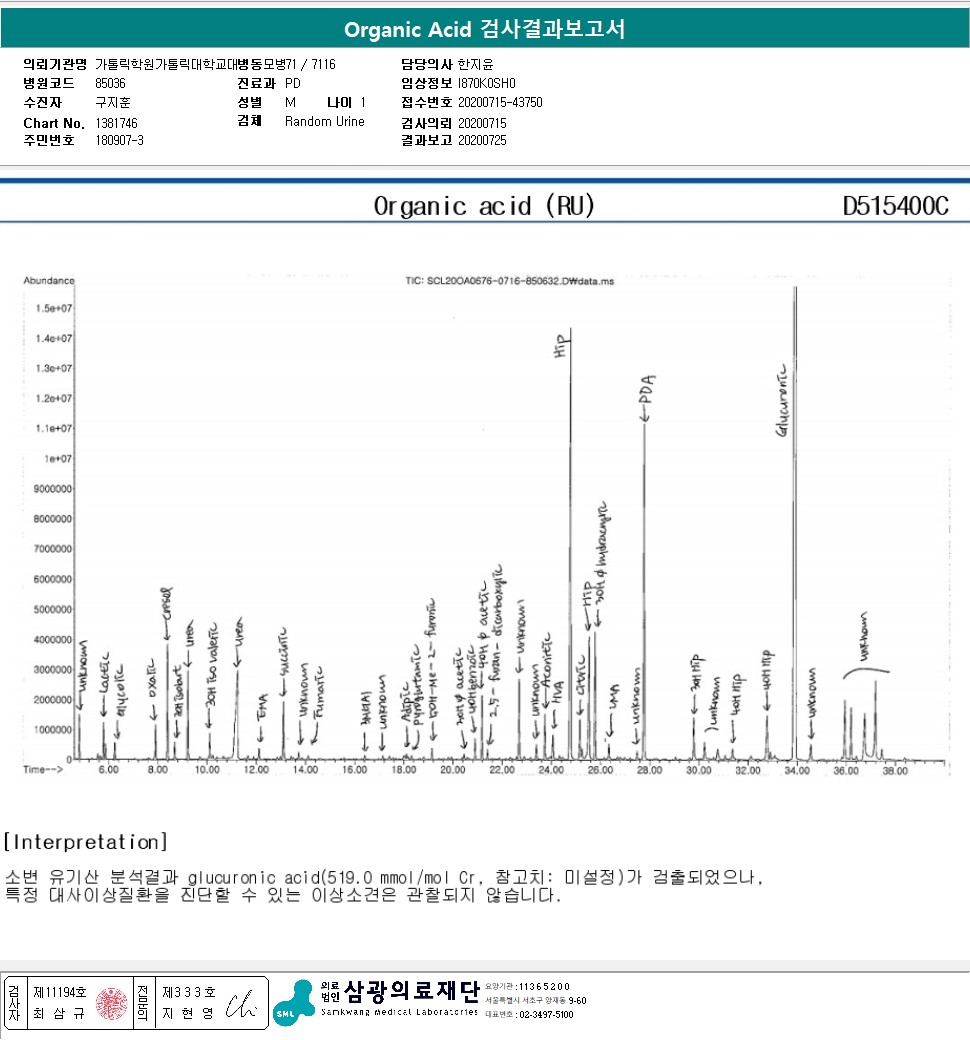
Task: Select interpretation line starting '특정 대사이상질환을'
Action: pyautogui.click(x=283, y=895)
